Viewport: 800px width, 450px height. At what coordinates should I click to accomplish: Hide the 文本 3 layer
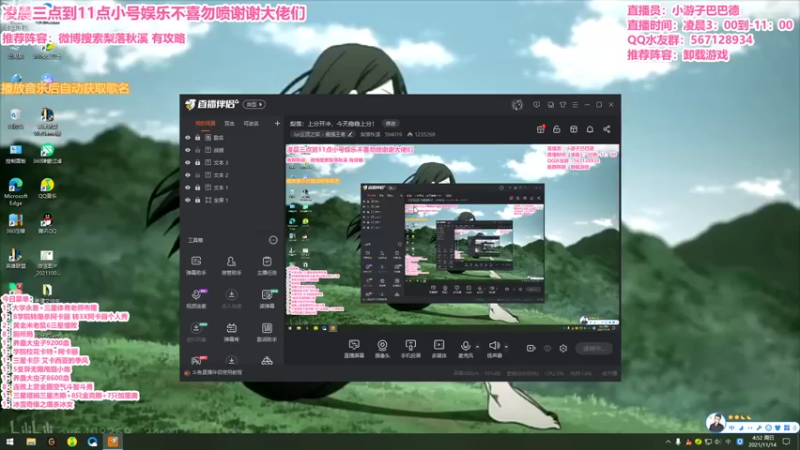pyautogui.click(x=188, y=163)
